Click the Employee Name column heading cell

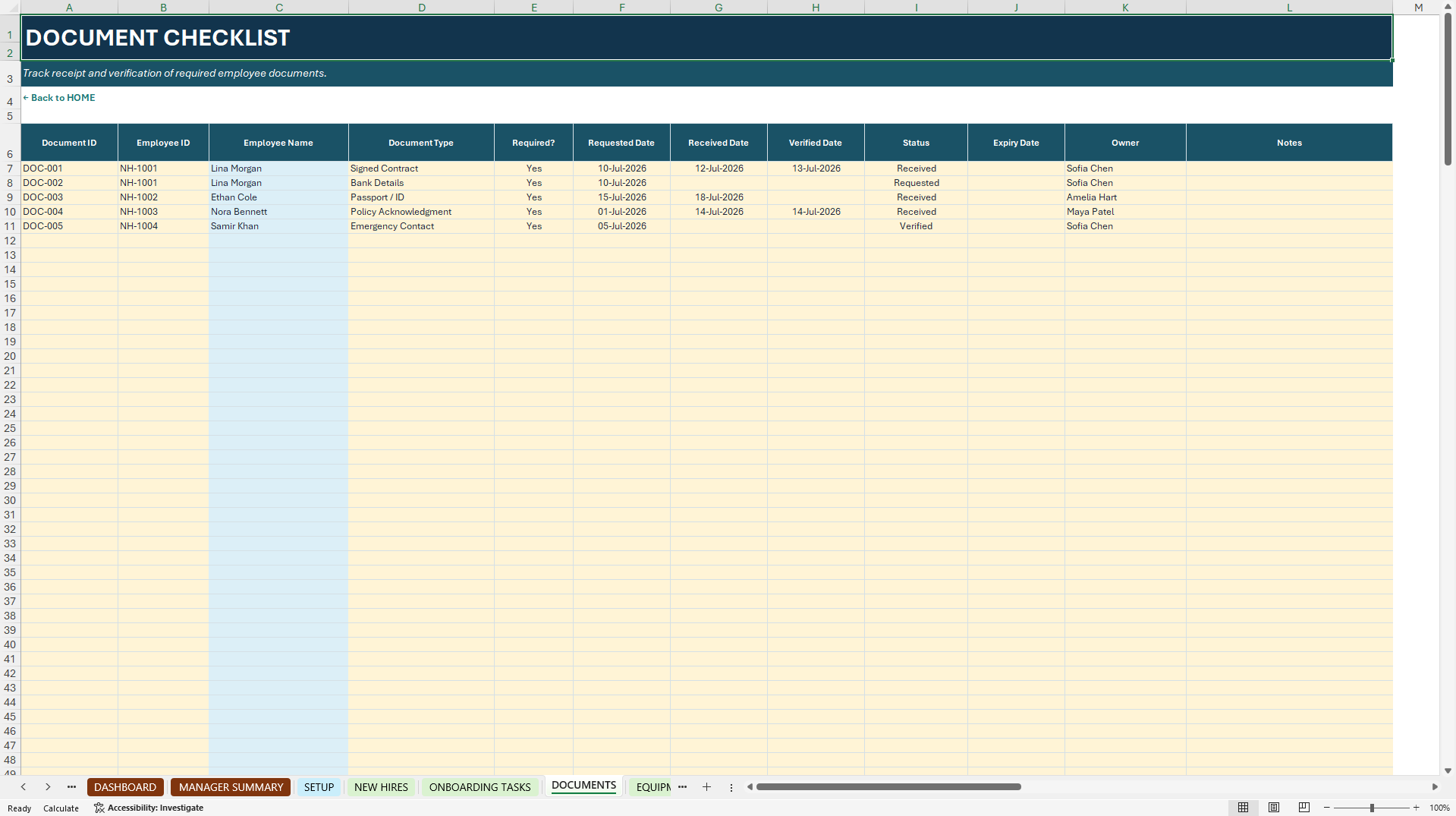click(278, 143)
